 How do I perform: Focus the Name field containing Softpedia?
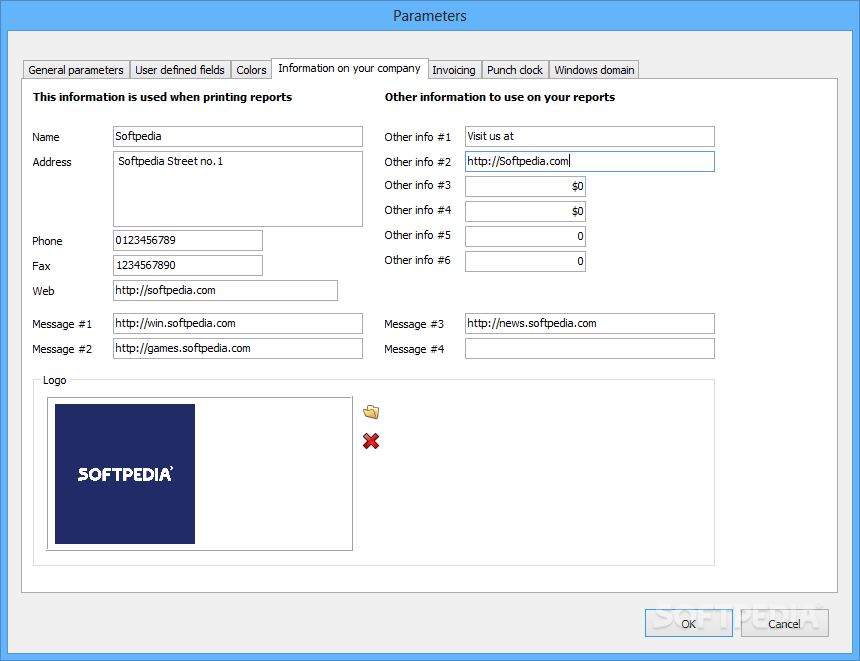pos(237,136)
